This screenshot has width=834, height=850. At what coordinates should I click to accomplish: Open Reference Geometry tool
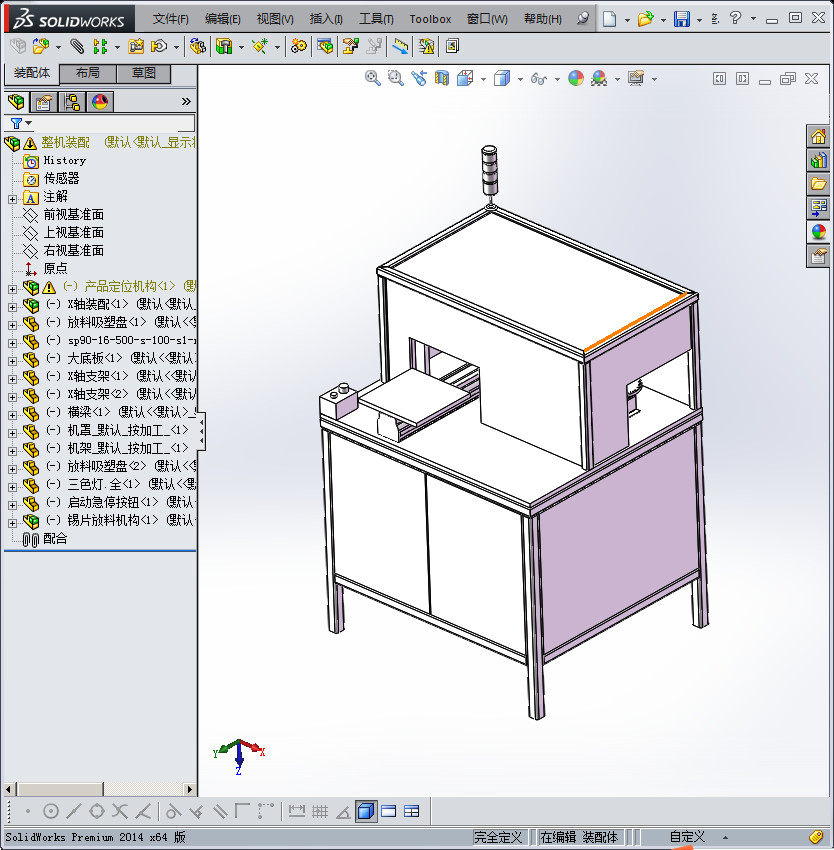click(x=260, y=47)
